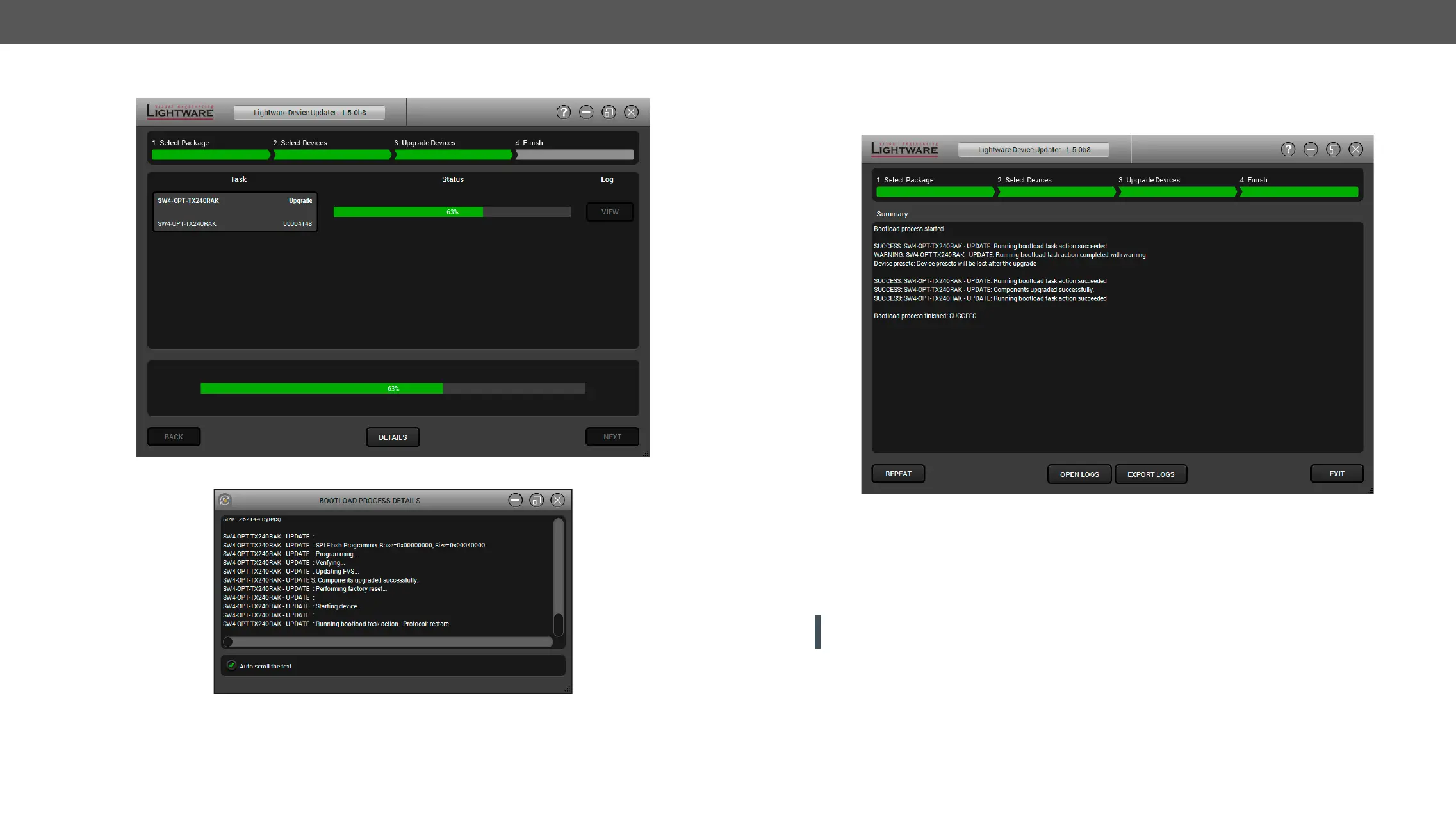Click the vertical scrollbar in Bootload Details
The width and height of the screenshot is (1456, 817).
tap(558, 576)
